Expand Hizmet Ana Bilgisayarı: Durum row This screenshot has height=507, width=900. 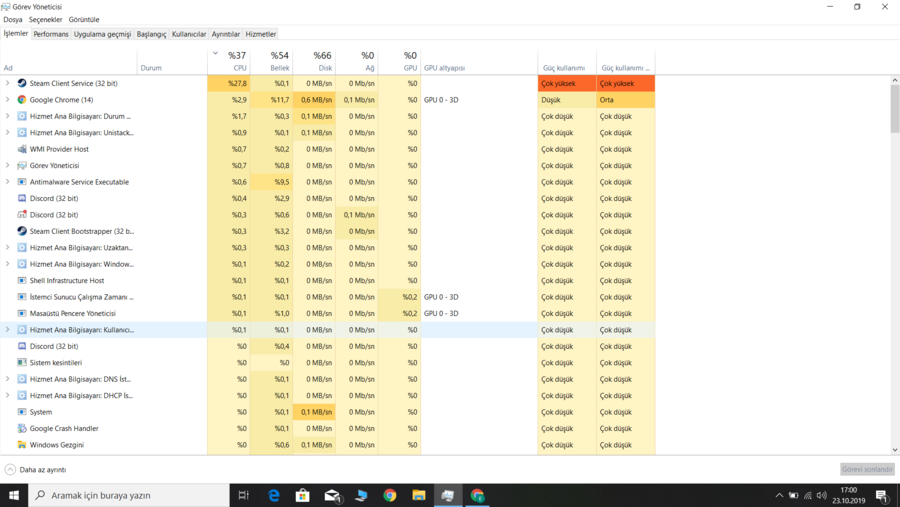pos(7,116)
